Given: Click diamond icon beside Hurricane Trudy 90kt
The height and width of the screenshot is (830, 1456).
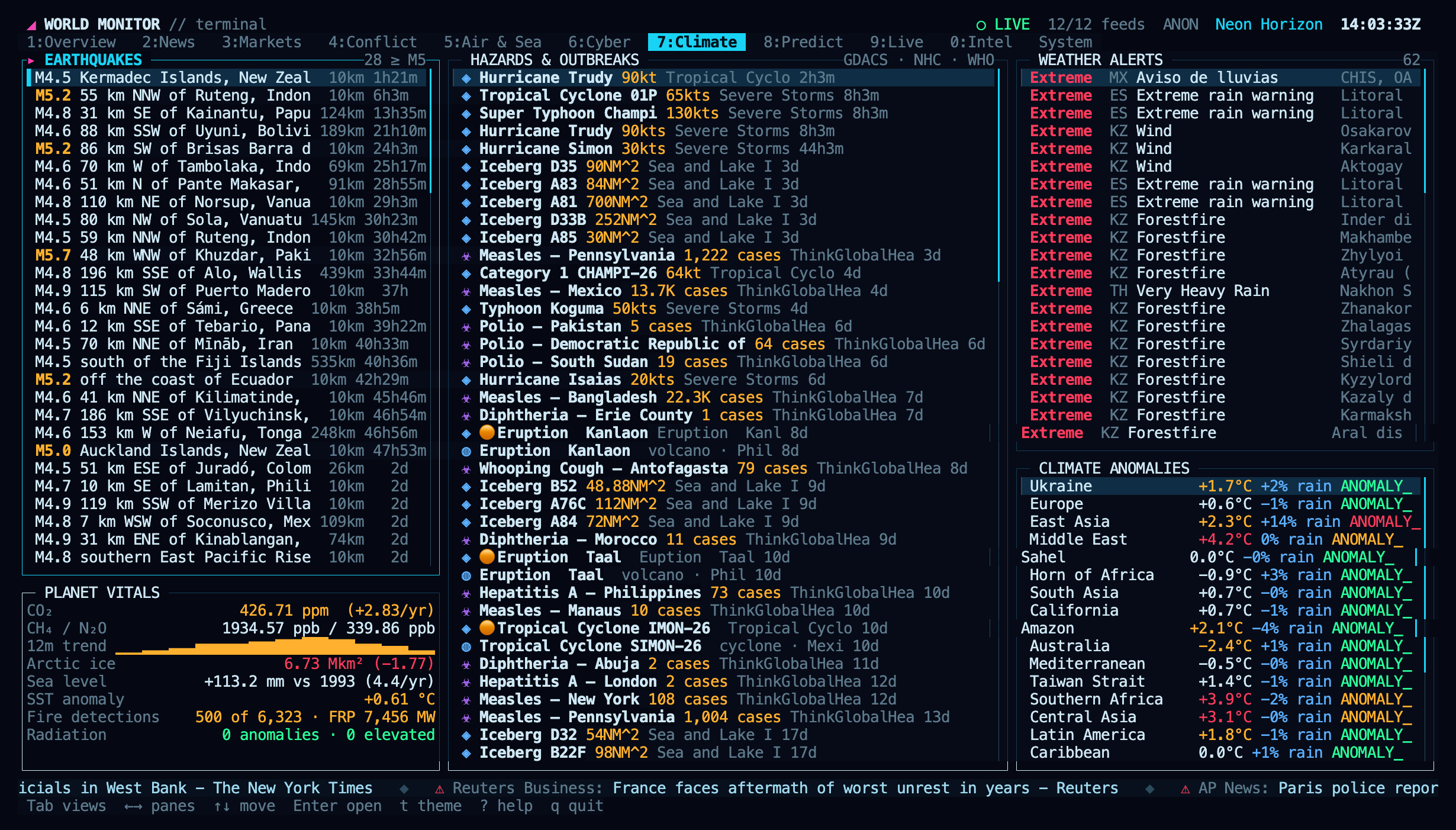Looking at the screenshot, I should coord(466,78).
